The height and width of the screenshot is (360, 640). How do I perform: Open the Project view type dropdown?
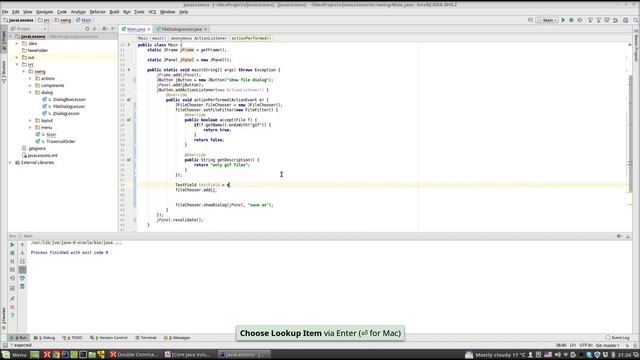(29, 29)
